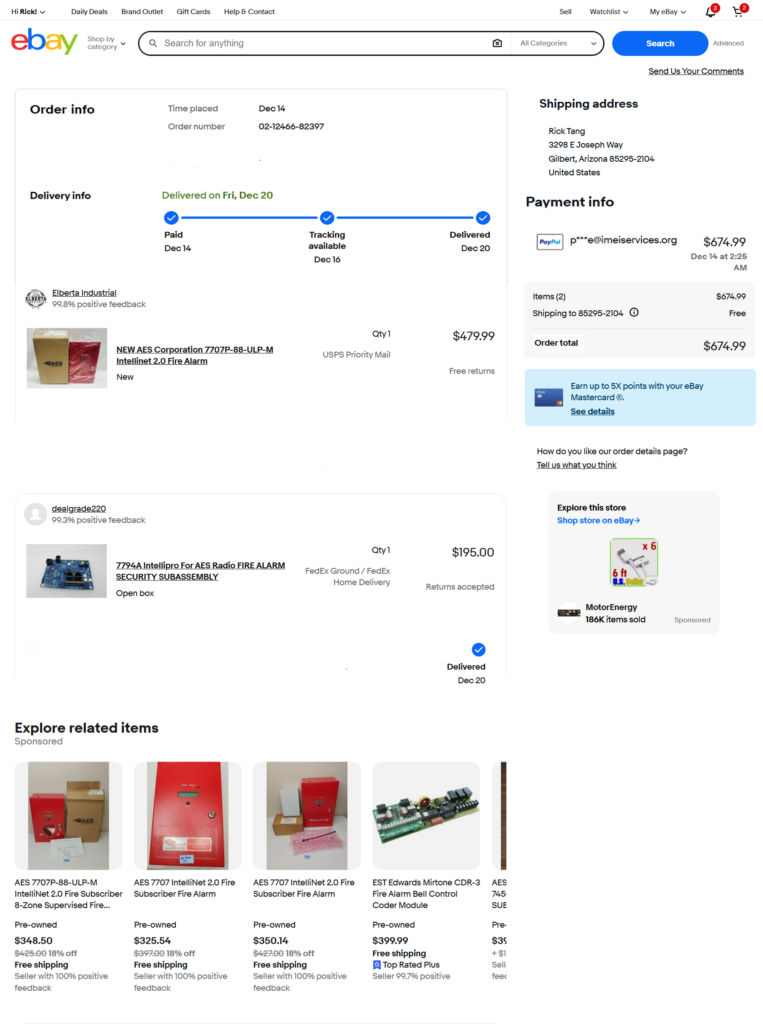Click the shipping info circle icon

coord(634,313)
